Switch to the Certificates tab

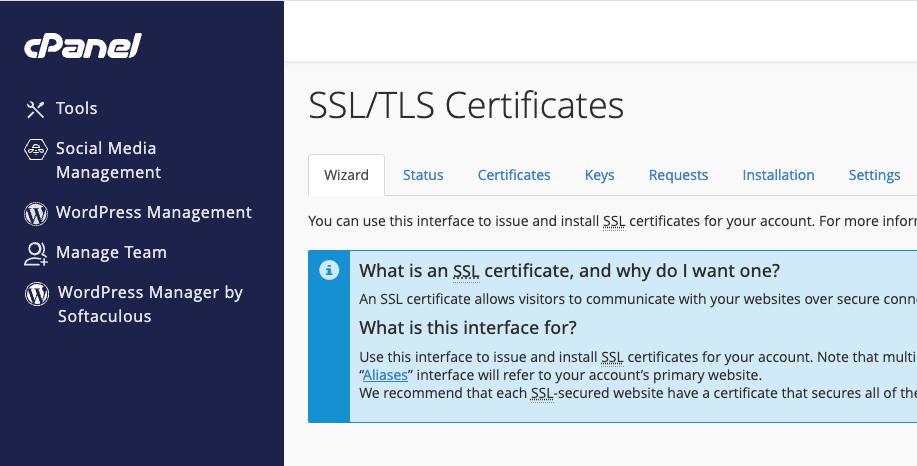coord(514,175)
